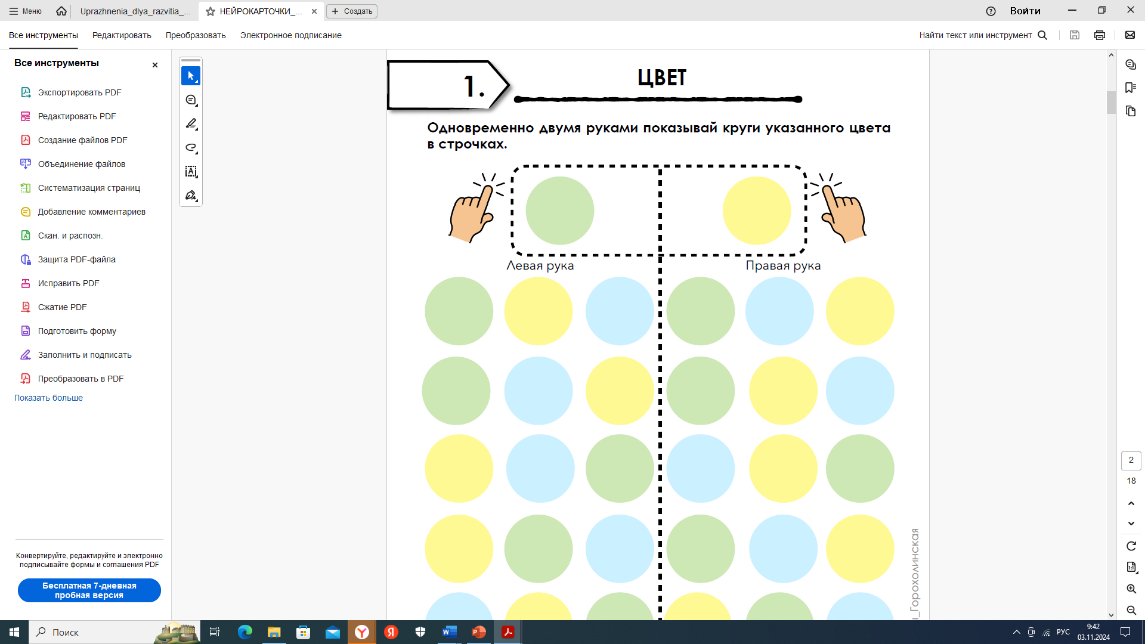This screenshot has width=1145, height=644.
Task: Click Найти текст или инструмент search field
Action: point(983,35)
